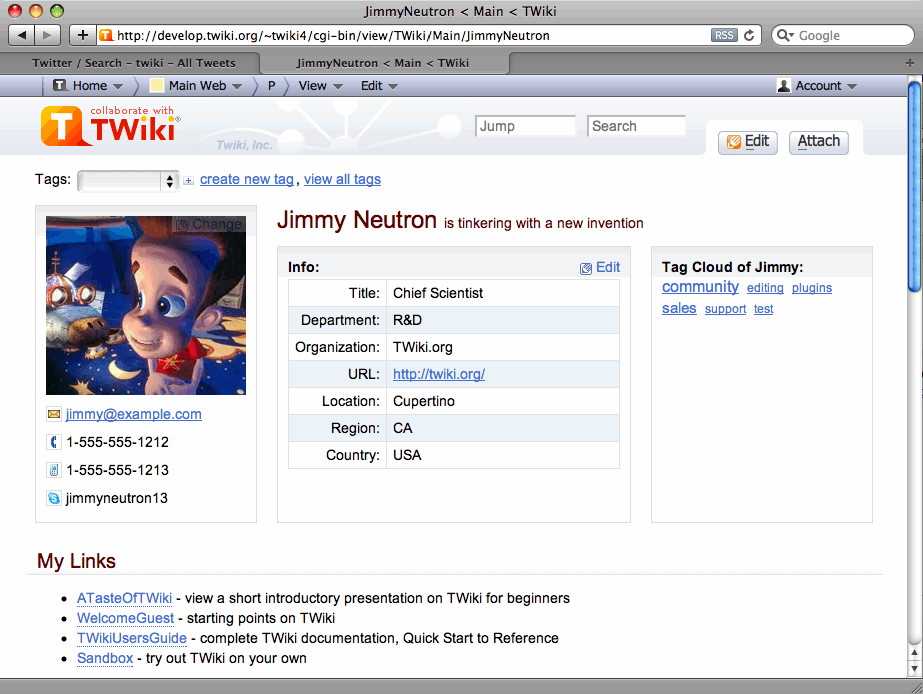Click the vertical scrollbar down arrow

tap(914, 669)
